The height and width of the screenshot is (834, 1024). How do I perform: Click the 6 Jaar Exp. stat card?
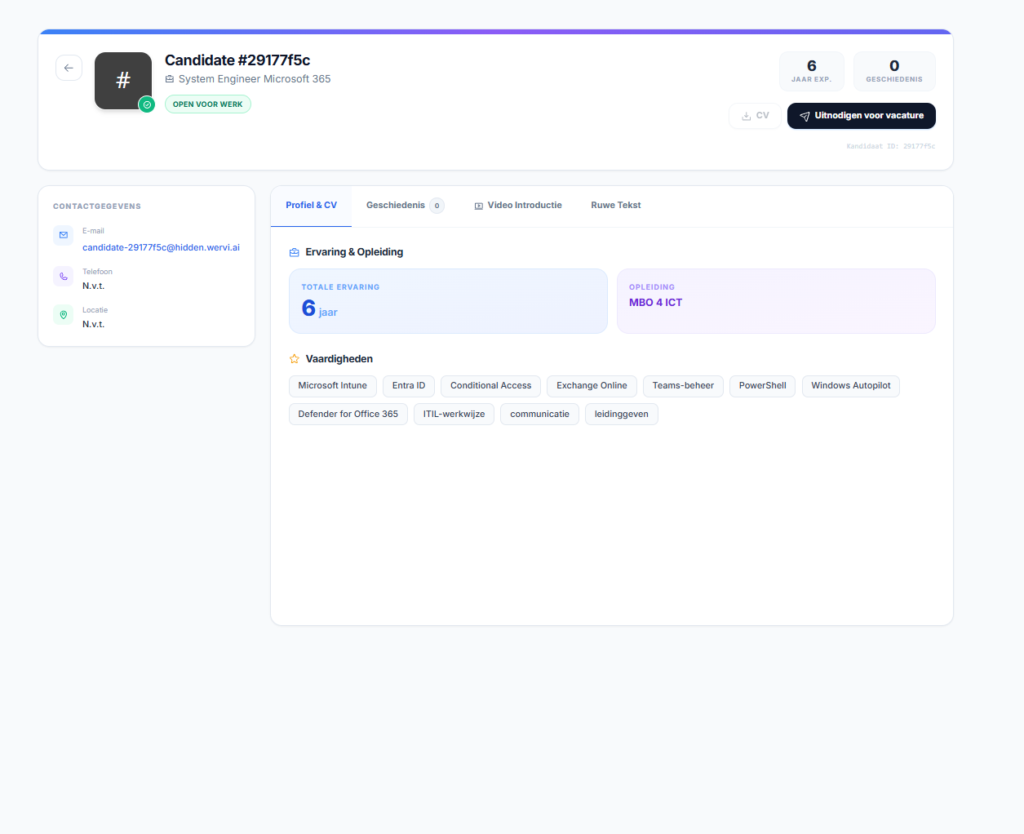[x=811, y=71]
